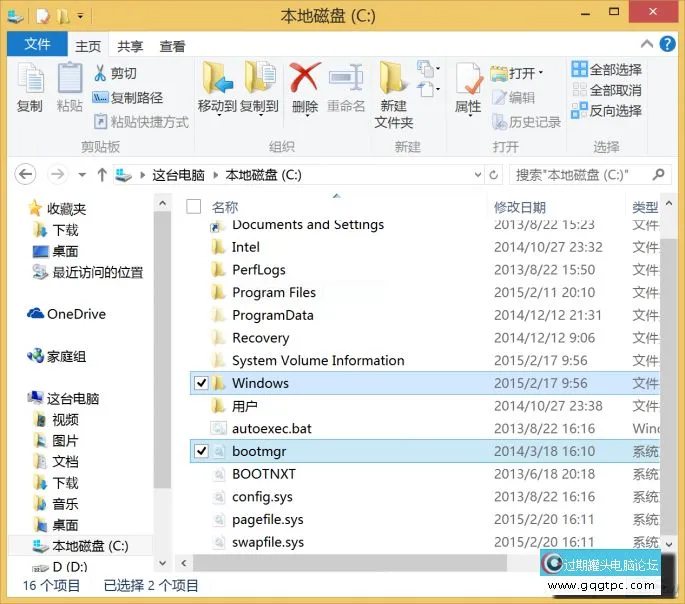Click Select none (全部取消)
Viewport: 685px width, 604px height.
tap(606, 90)
